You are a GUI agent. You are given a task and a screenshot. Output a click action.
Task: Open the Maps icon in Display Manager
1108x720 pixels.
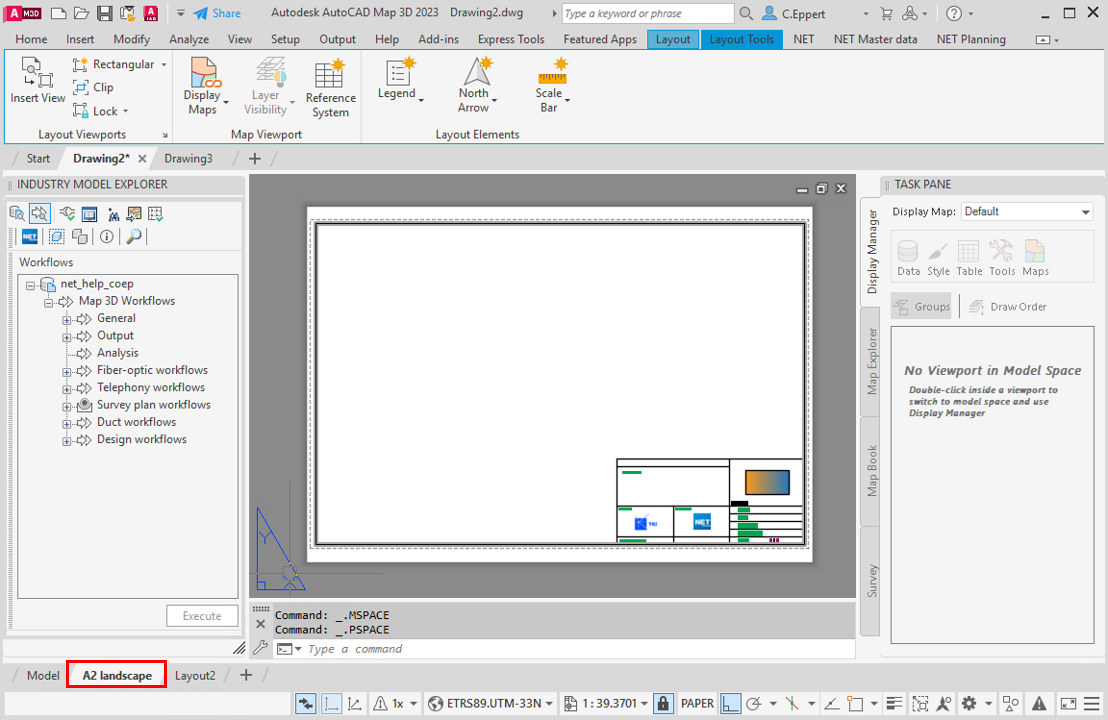(1035, 258)
